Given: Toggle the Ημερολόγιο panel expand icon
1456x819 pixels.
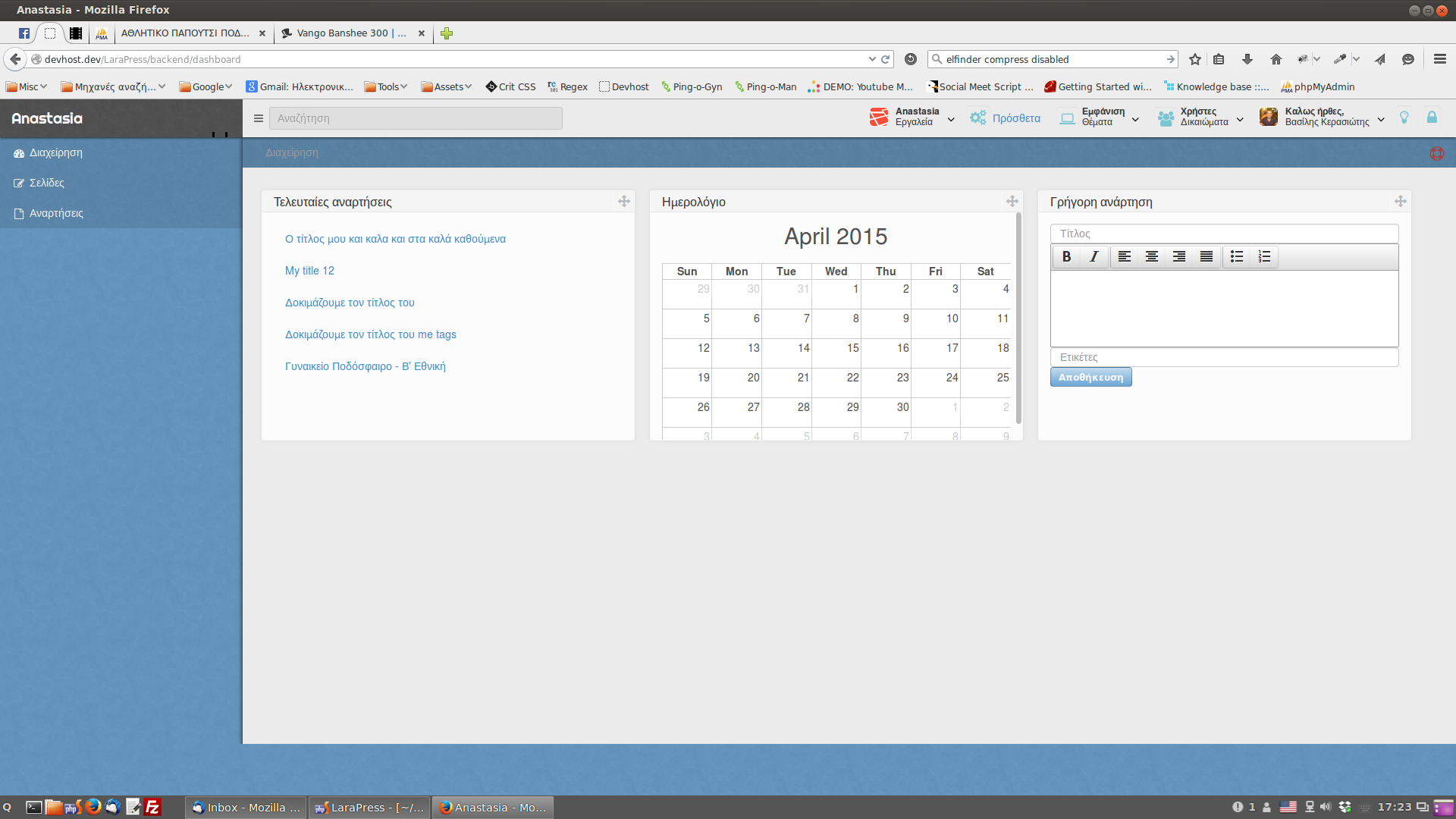Looking at the screenshot, I should coord(1012,201).
